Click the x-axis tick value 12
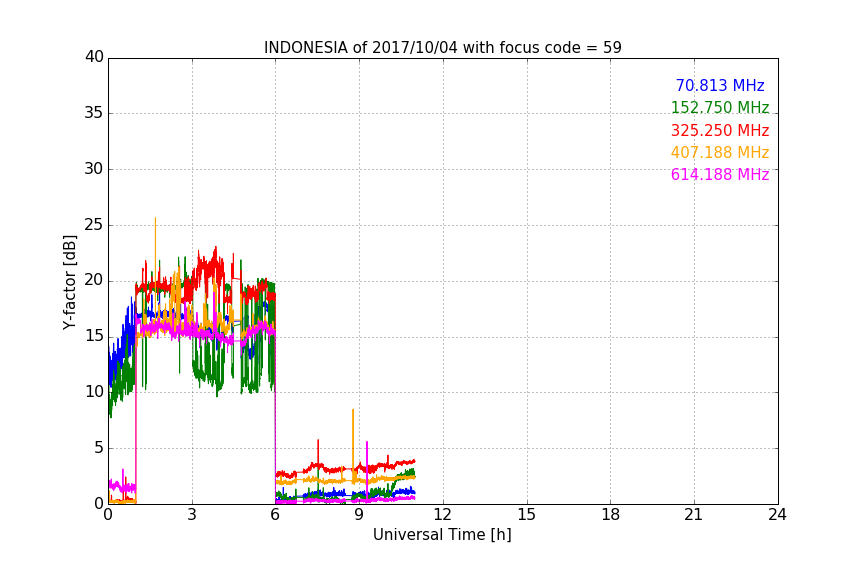This screenshot has width=864, height=576. [x=443, y=515]
